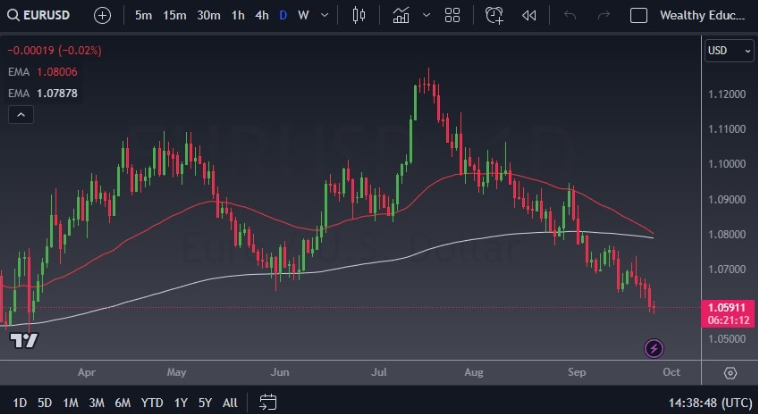
Task: Select the EMA 1.08006 indicator legend
Action: tap(43, 72)
